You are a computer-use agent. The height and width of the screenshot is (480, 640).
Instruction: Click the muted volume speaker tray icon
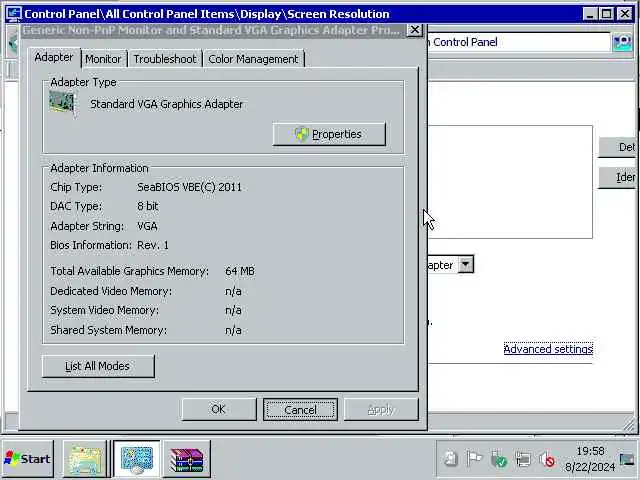(547, 460)
